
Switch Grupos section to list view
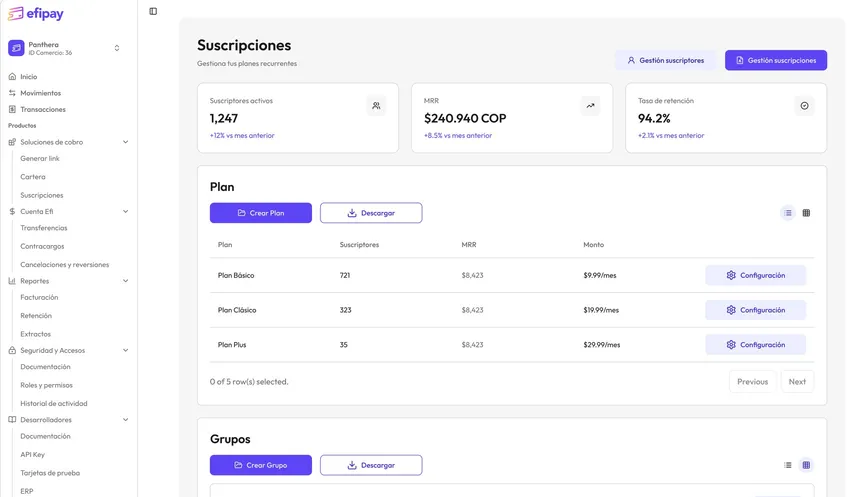788,465
